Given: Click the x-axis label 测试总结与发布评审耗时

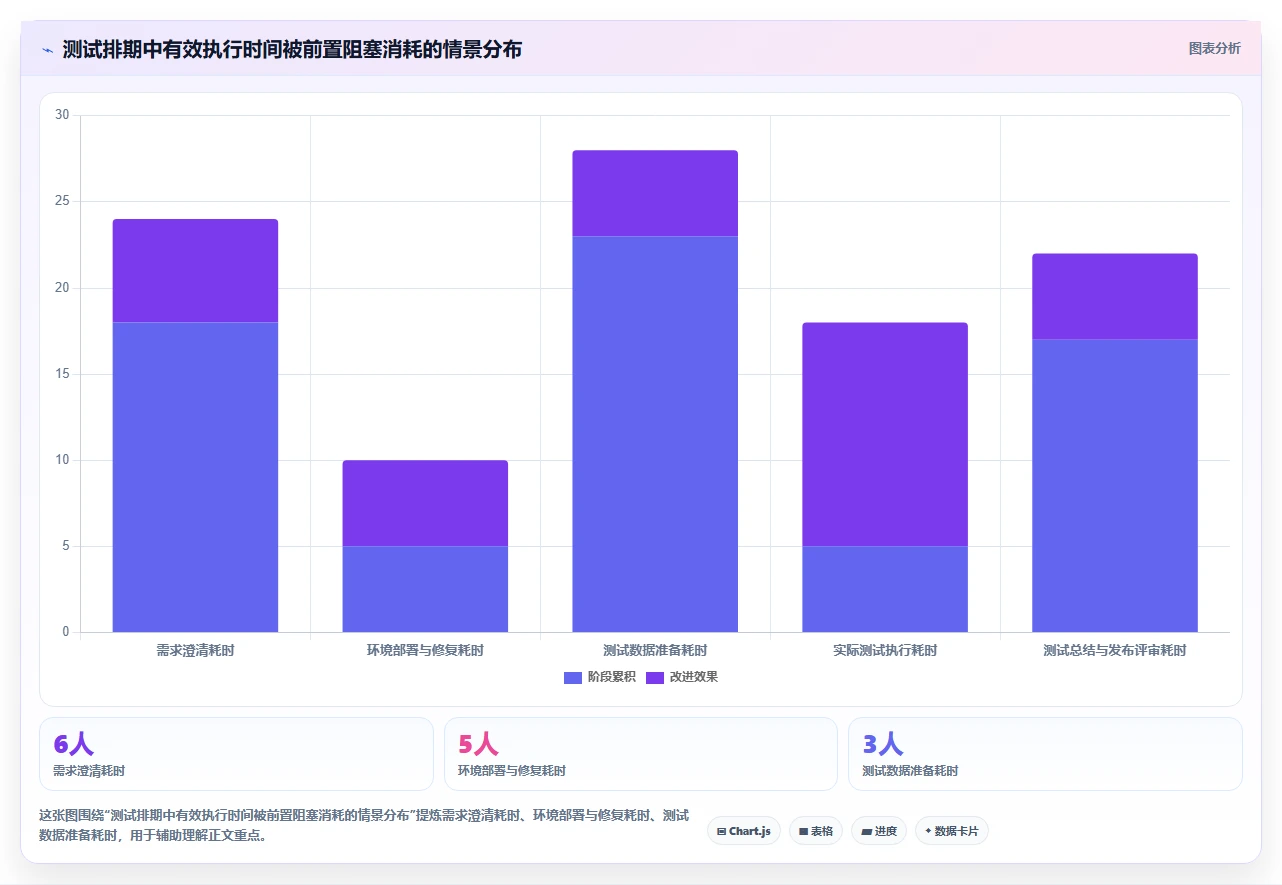Looking at the screenshot, I should click(x=1115, y=650).
